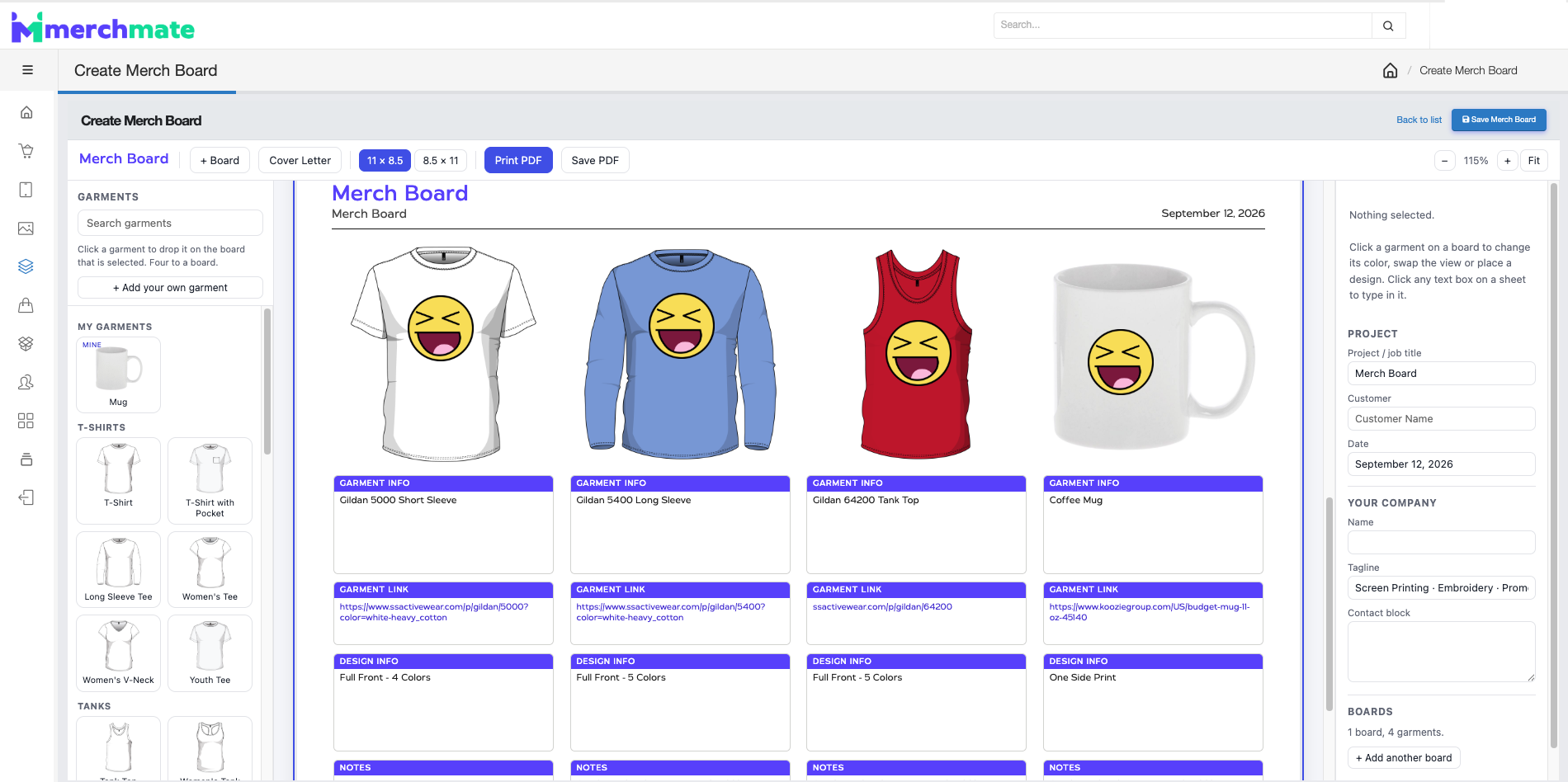Follow the Back to list link

coord(1419,120)
